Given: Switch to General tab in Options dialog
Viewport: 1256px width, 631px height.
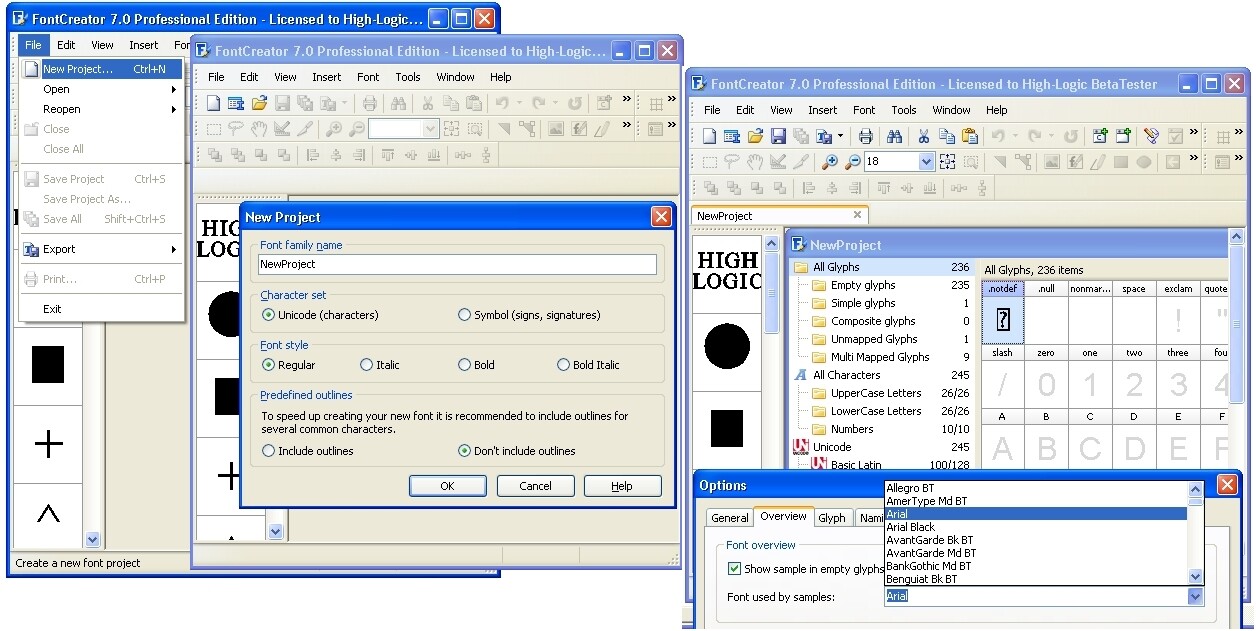Looking at the screenshot, I should click(x=730, y=518).
